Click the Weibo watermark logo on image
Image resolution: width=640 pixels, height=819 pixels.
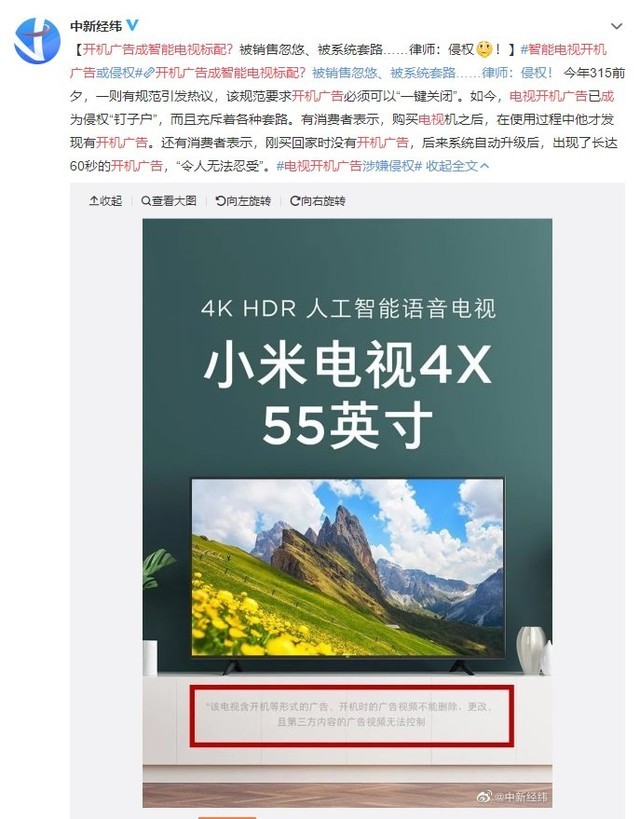coord(484,797)
